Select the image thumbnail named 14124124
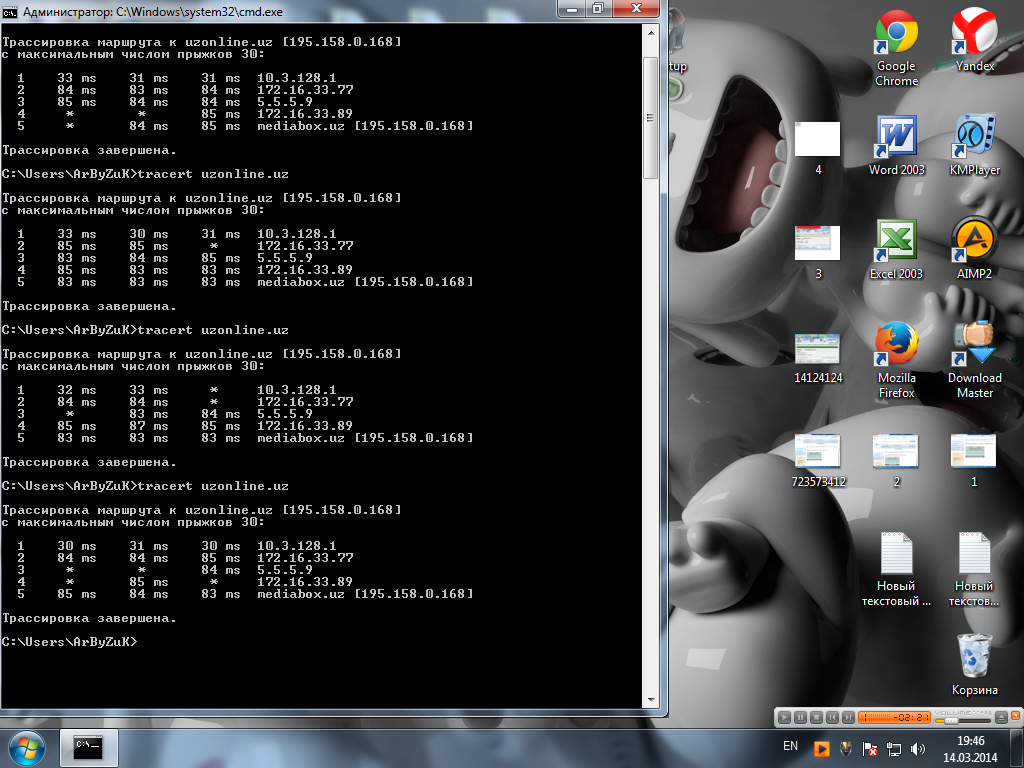 coord(817,348)
